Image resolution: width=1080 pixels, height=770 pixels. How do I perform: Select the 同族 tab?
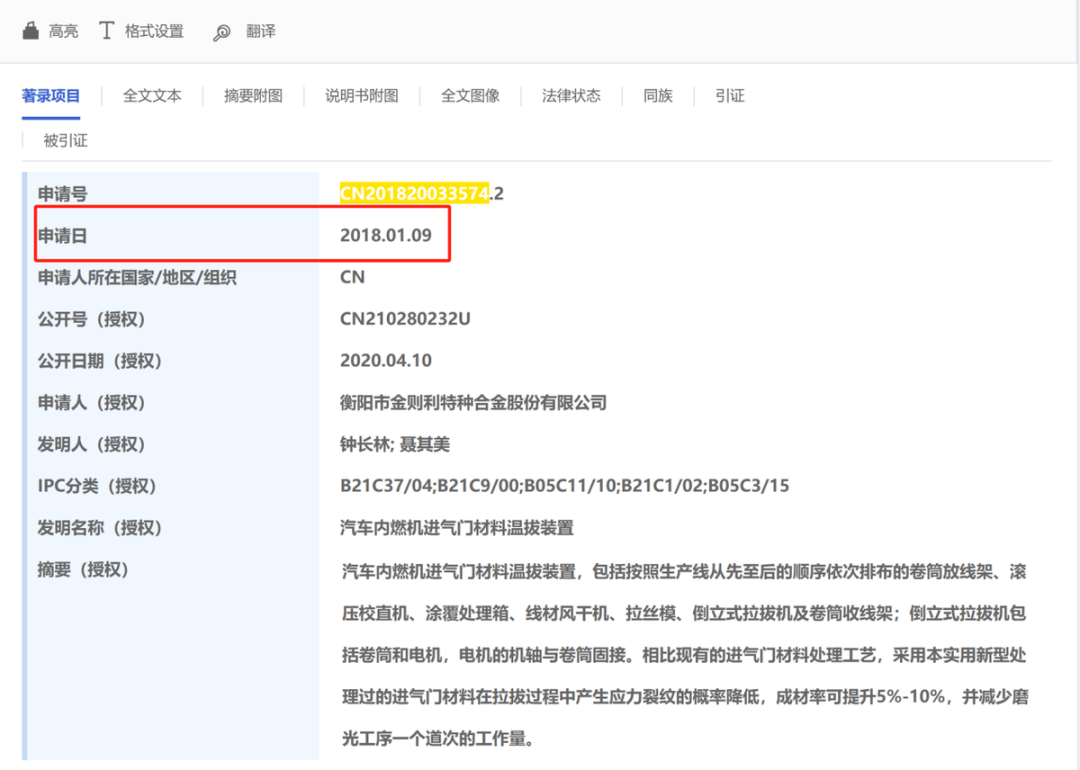[658, 96]
